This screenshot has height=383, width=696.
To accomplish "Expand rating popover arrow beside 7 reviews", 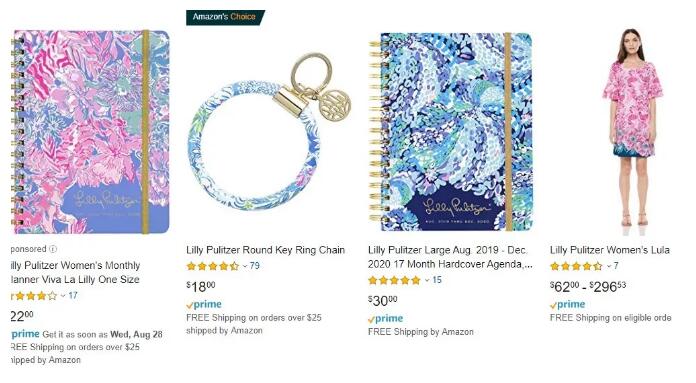I will [x=609, y=266].
